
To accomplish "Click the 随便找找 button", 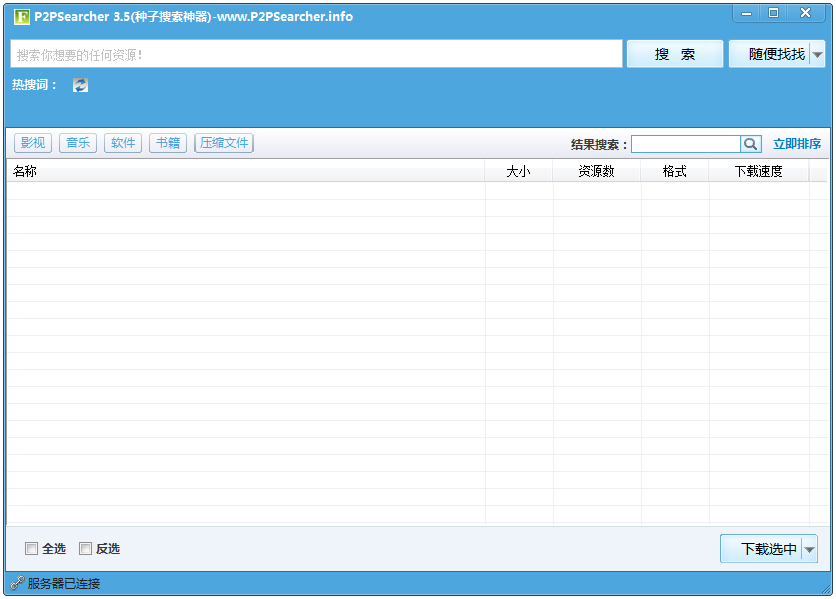I will click(770, 54).
